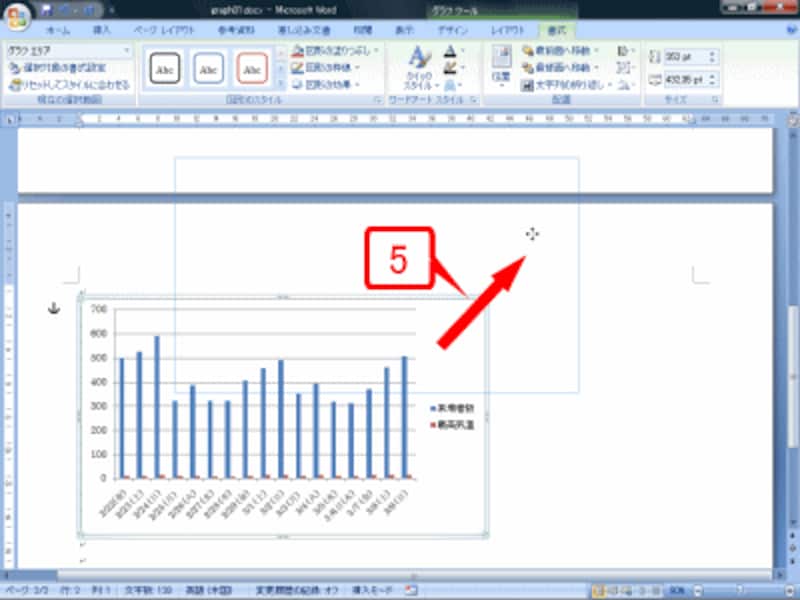The image size is (800, 600).
Task: Click the macro recording icon in status bar
Action: (411, 590)
